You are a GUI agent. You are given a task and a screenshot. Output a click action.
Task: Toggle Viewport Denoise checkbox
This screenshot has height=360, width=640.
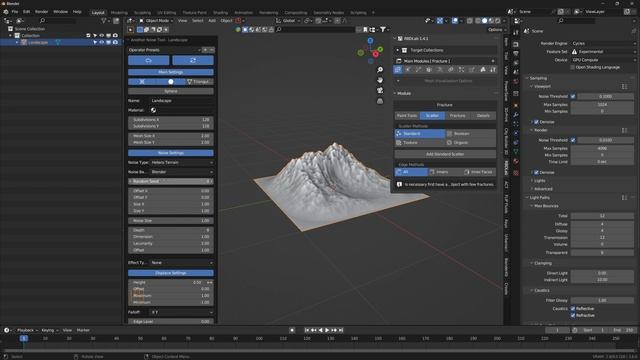536,122
